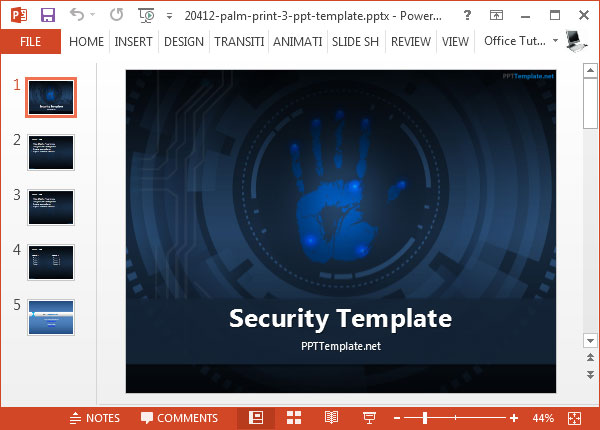This screenshot has height=430, width=600.
Task: Click the PowerPoint application logo icon
Action: click(18, 15)
